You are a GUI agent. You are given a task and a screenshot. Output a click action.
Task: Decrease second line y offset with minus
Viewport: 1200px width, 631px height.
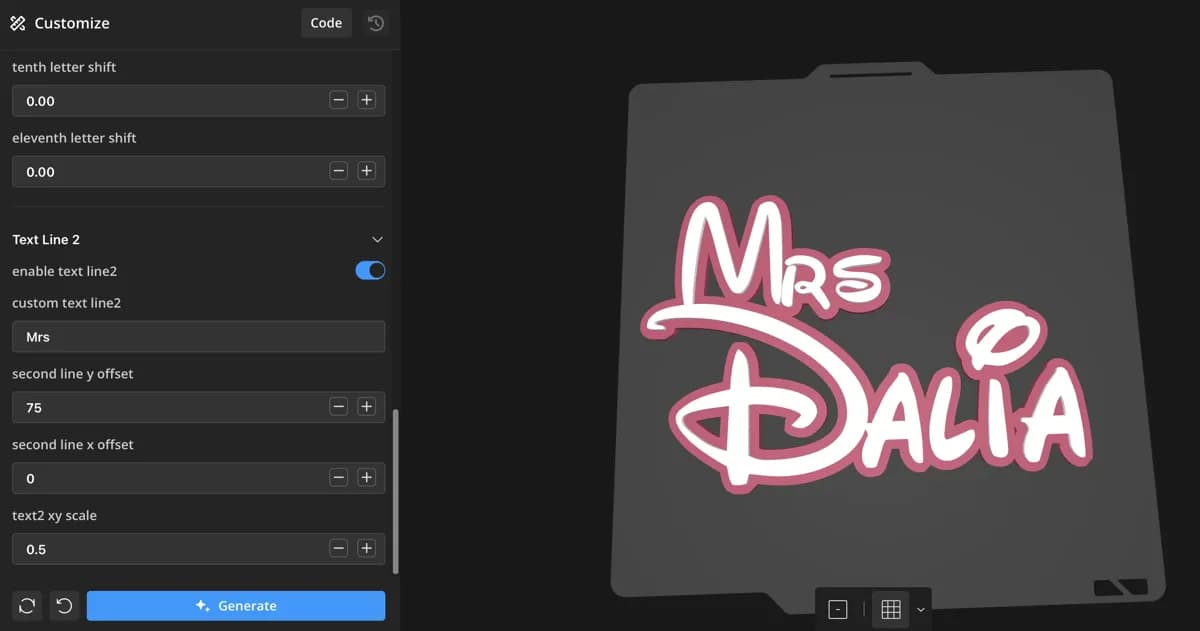pos(339,407)
